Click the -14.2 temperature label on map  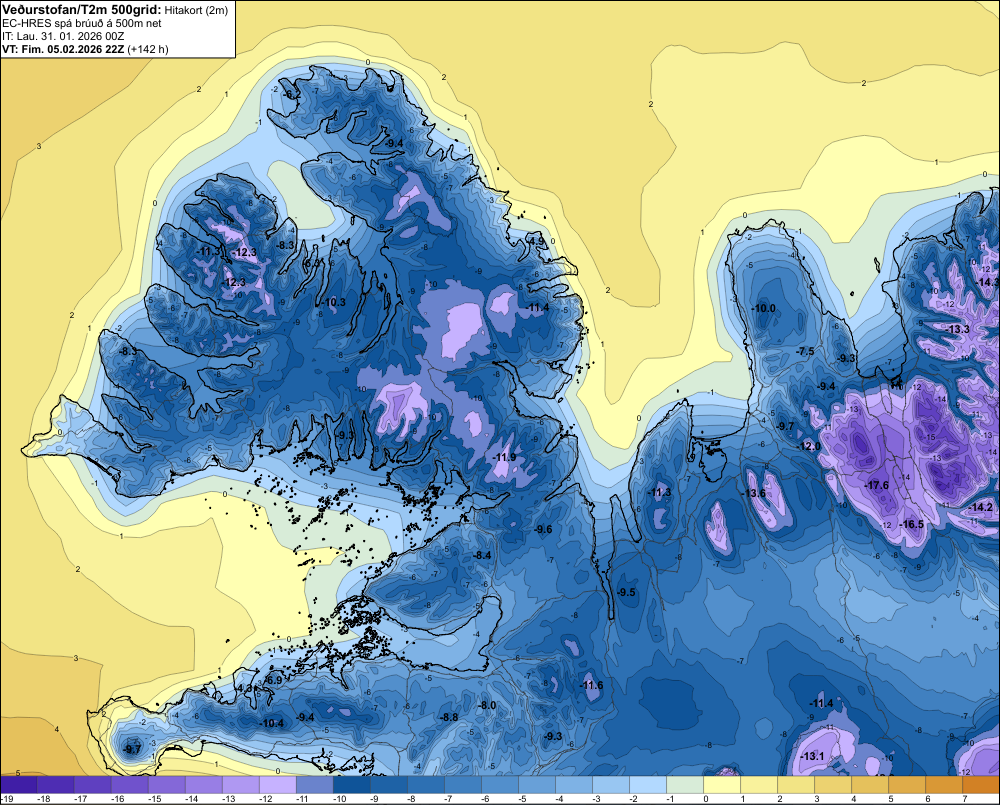980,508
